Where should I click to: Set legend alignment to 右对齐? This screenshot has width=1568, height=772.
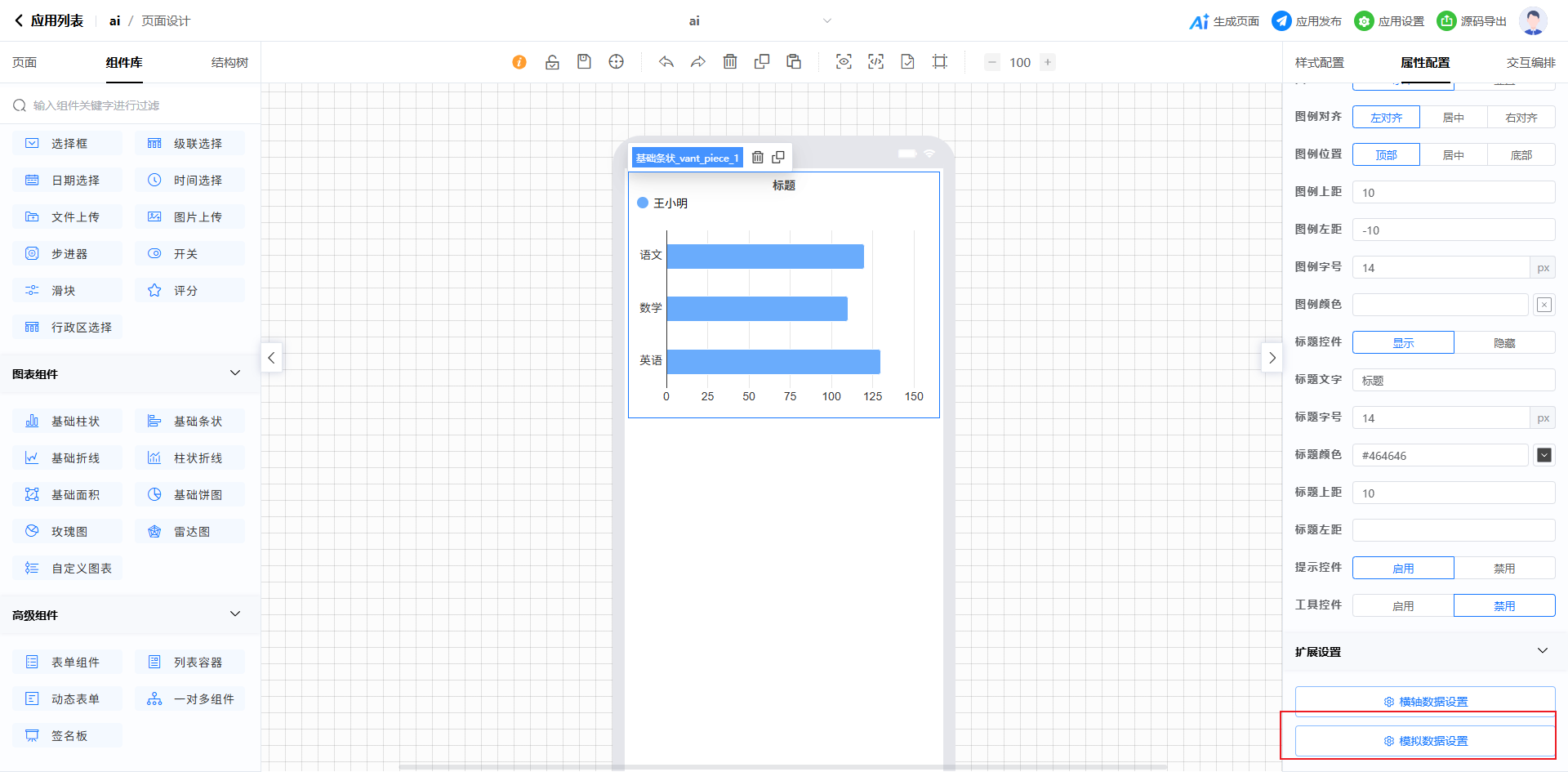(x=1521, y=118)
